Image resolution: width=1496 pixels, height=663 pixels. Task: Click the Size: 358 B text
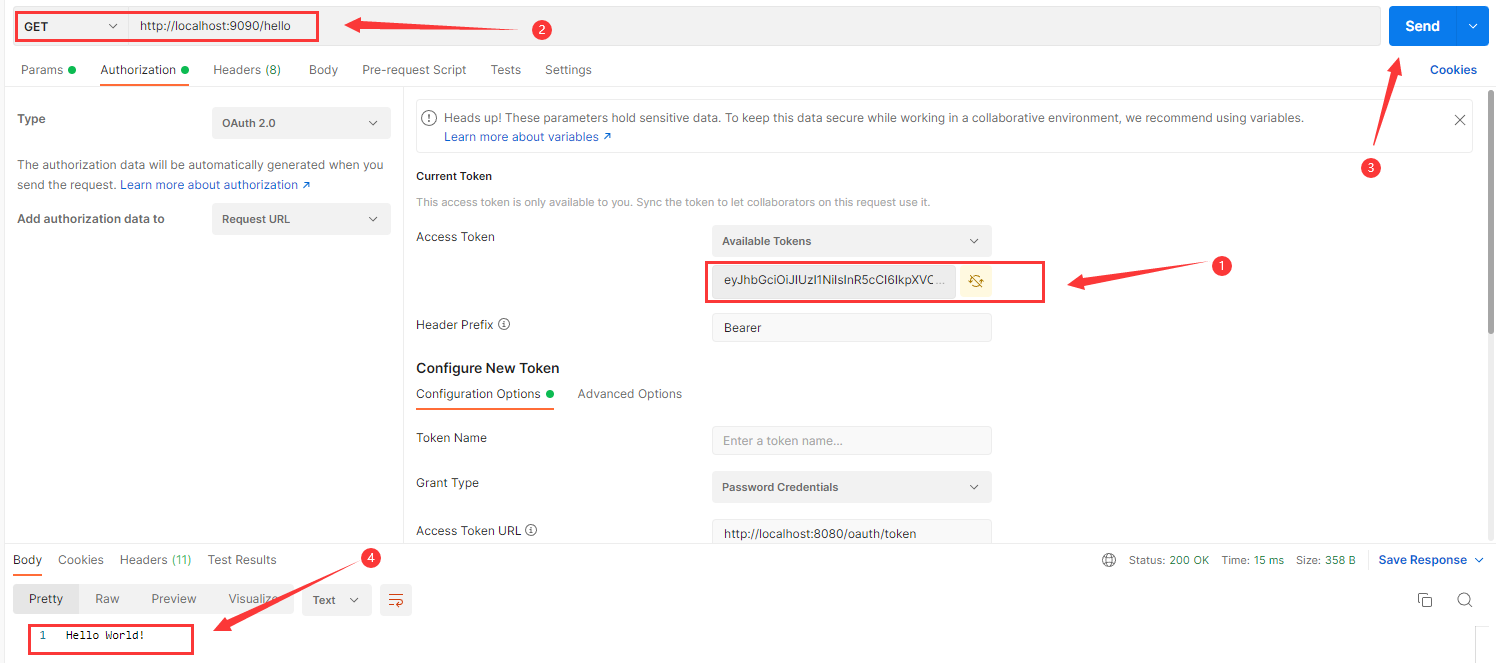[1326, 560]
